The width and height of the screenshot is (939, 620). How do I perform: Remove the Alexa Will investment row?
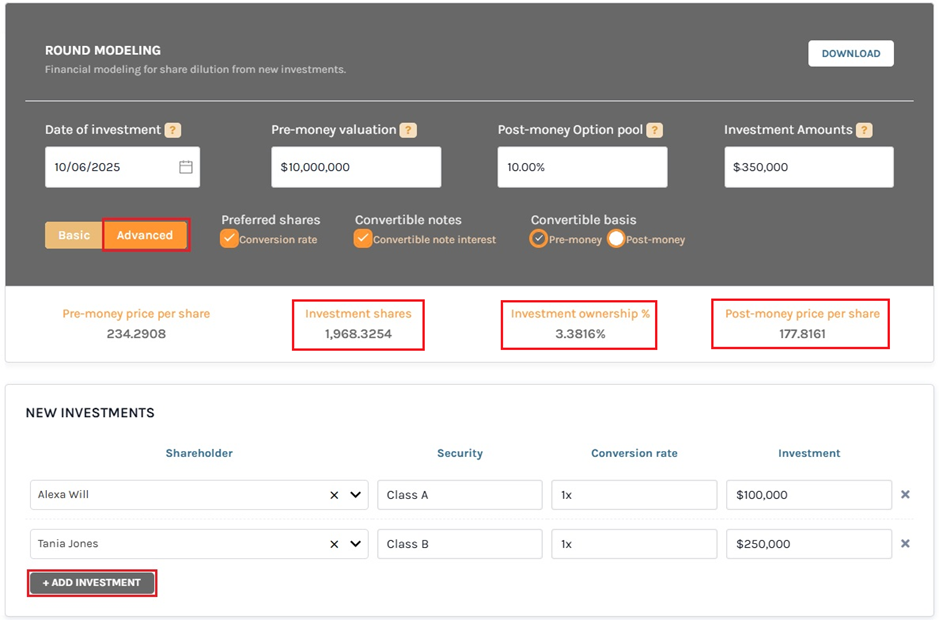(905, 494)
